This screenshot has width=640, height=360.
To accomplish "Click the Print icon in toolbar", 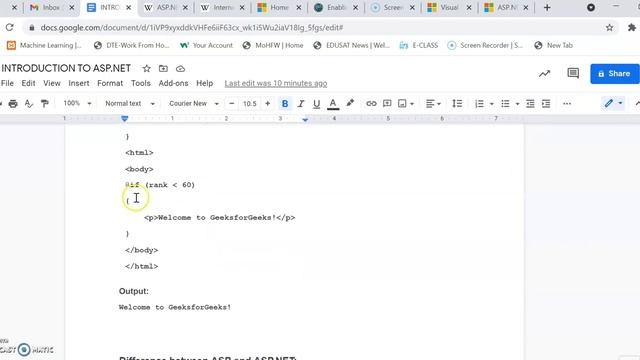I will point(13,104).
